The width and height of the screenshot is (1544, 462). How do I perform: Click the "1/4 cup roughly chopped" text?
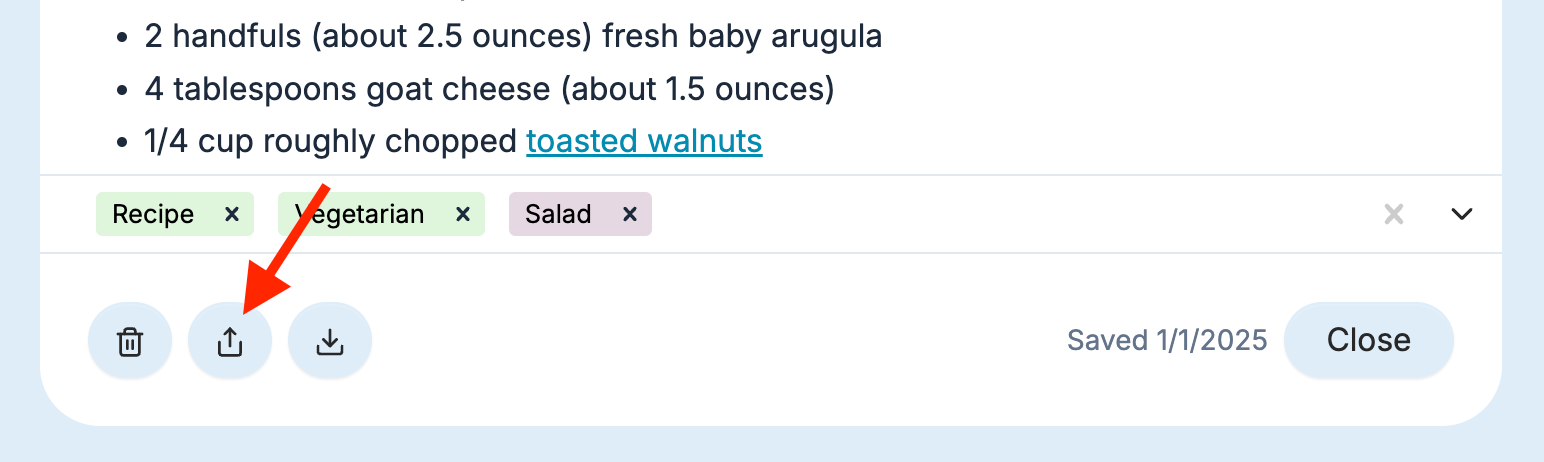click(330, 141)
